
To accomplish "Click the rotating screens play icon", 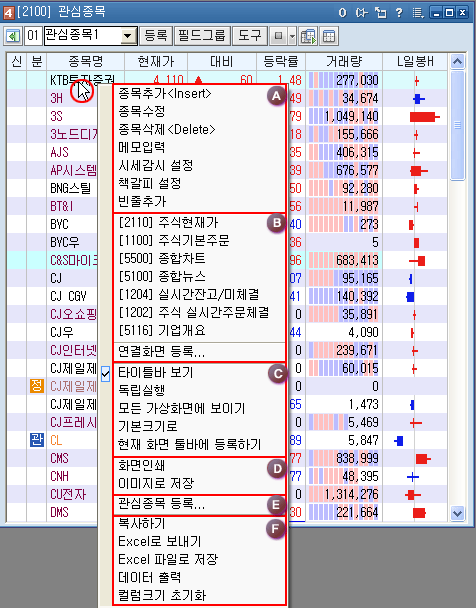I will click(309, 36).
